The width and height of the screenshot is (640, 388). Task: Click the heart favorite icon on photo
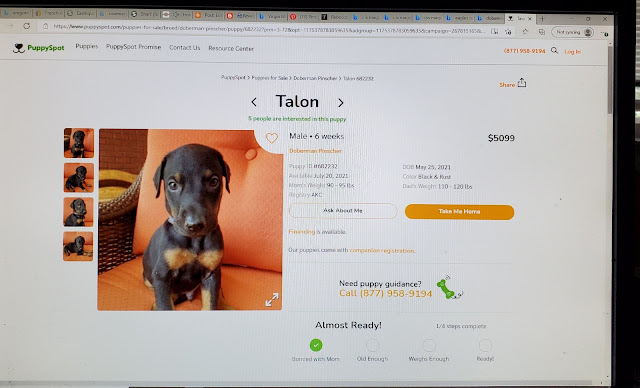(x=271, y=138)
